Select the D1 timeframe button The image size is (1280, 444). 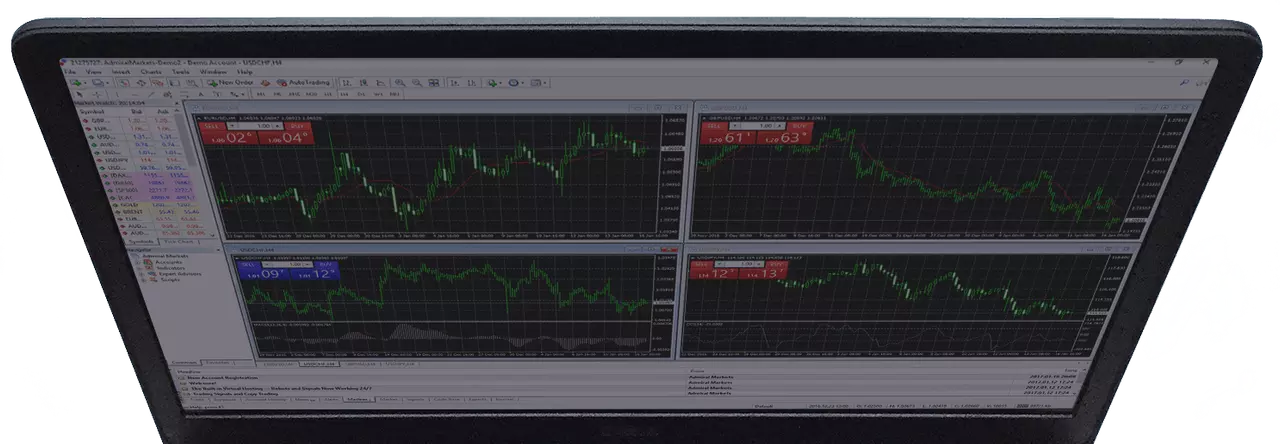click(x=361, y=94)
